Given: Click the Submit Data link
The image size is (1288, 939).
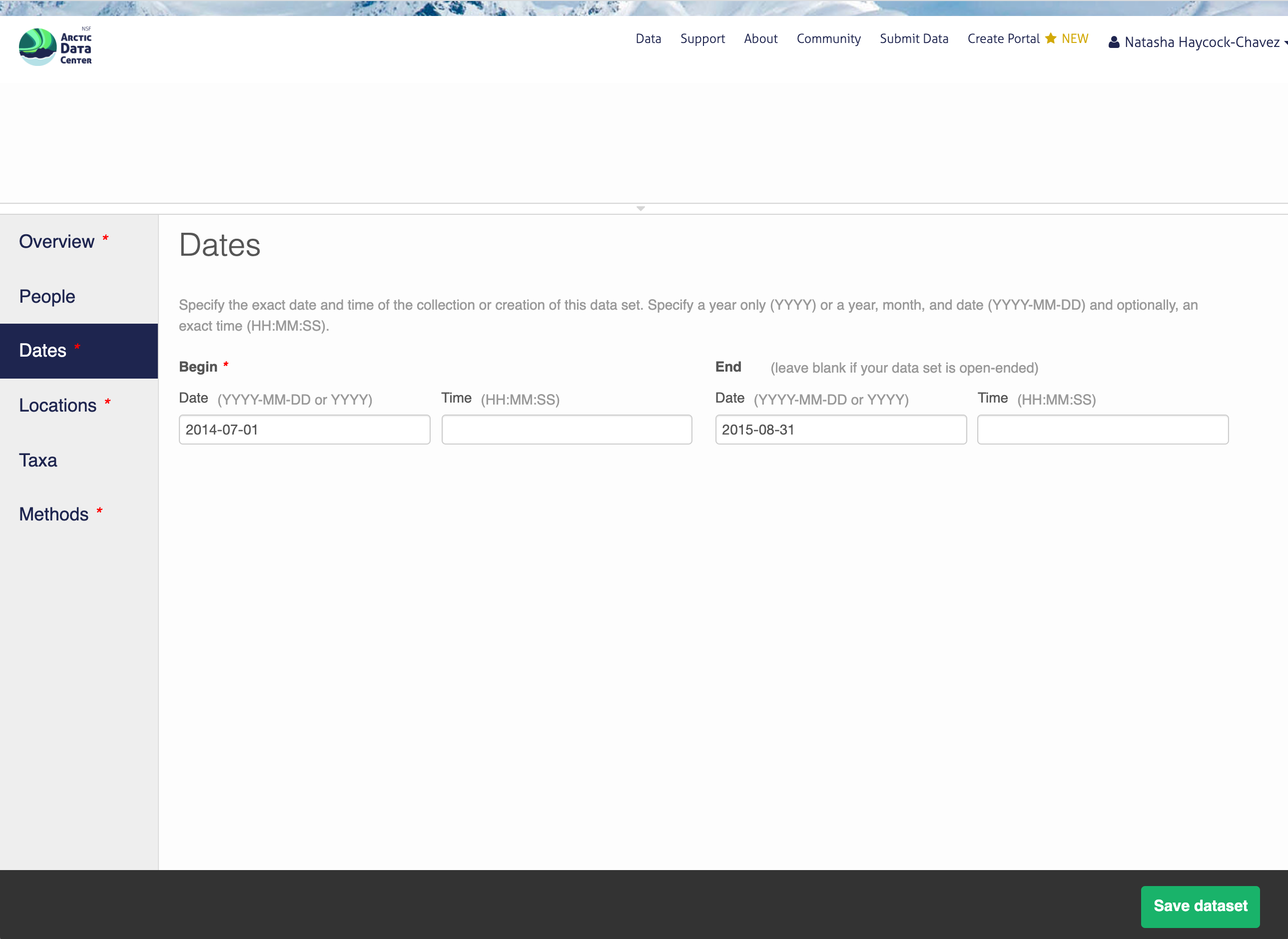Looking at the screenshot, I should pyautogui.click(x=913, y=38).
